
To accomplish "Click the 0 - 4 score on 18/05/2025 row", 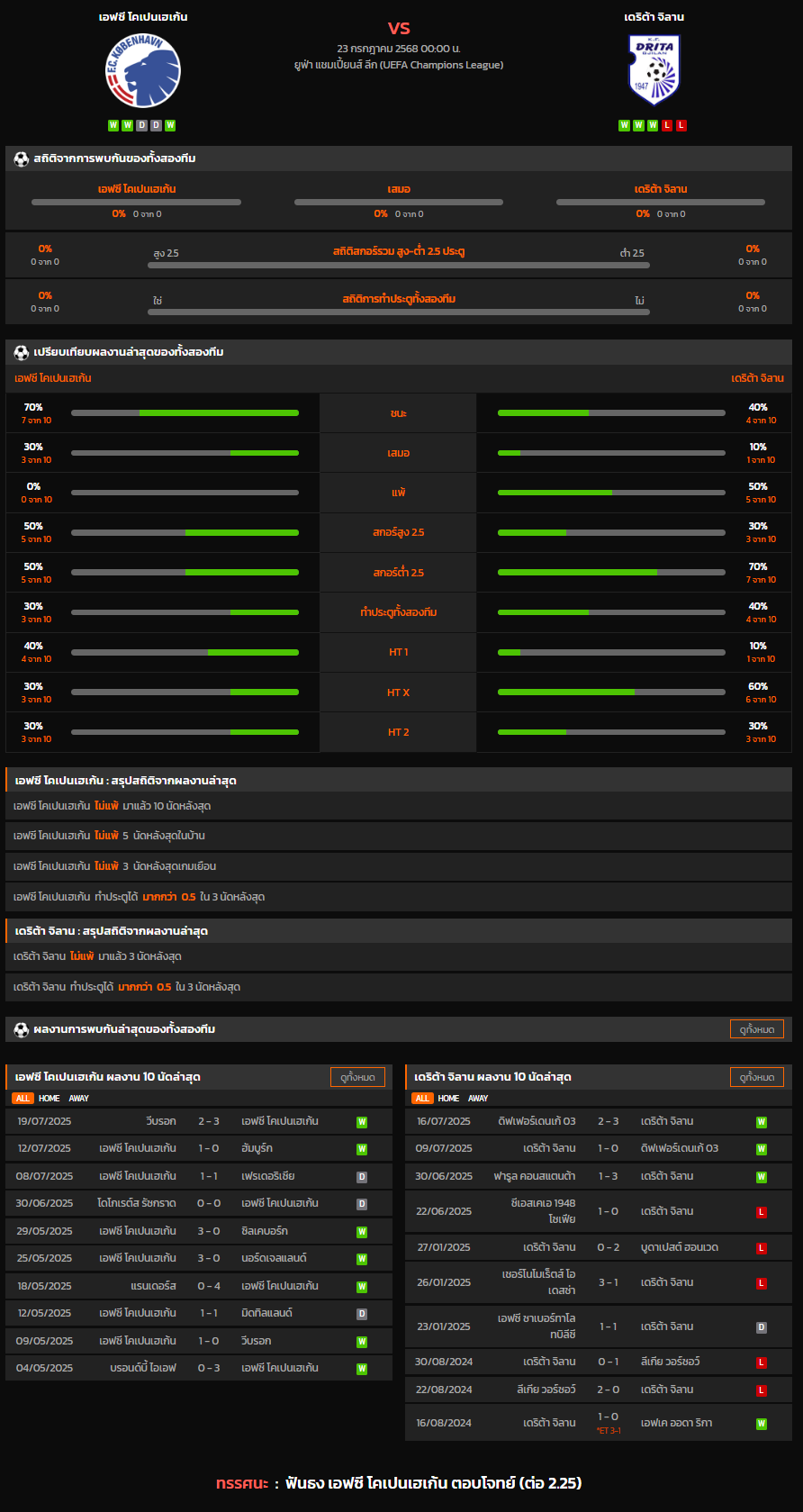I will 209,1286.
